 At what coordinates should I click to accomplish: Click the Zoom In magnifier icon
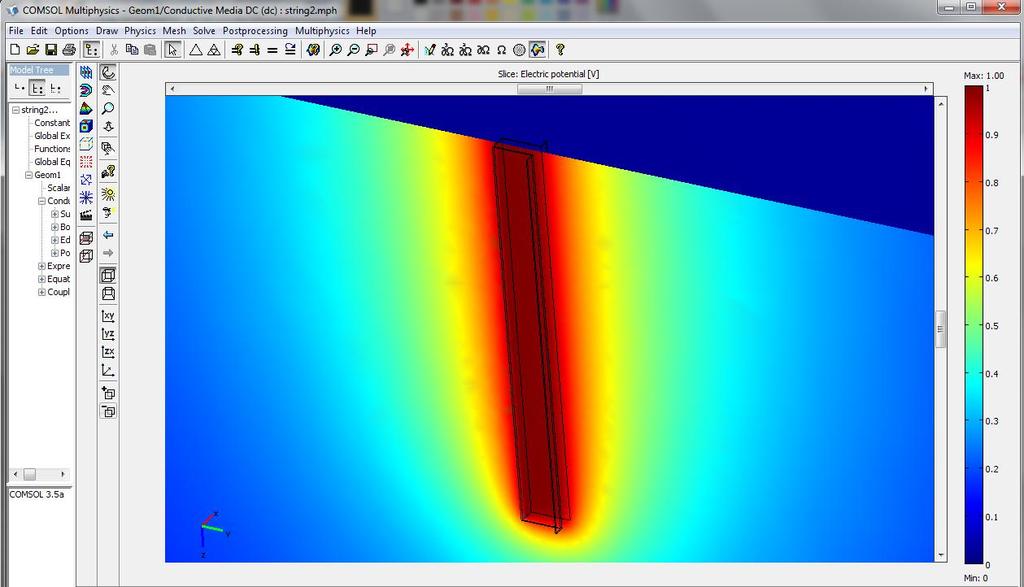(x=336, y=50)
